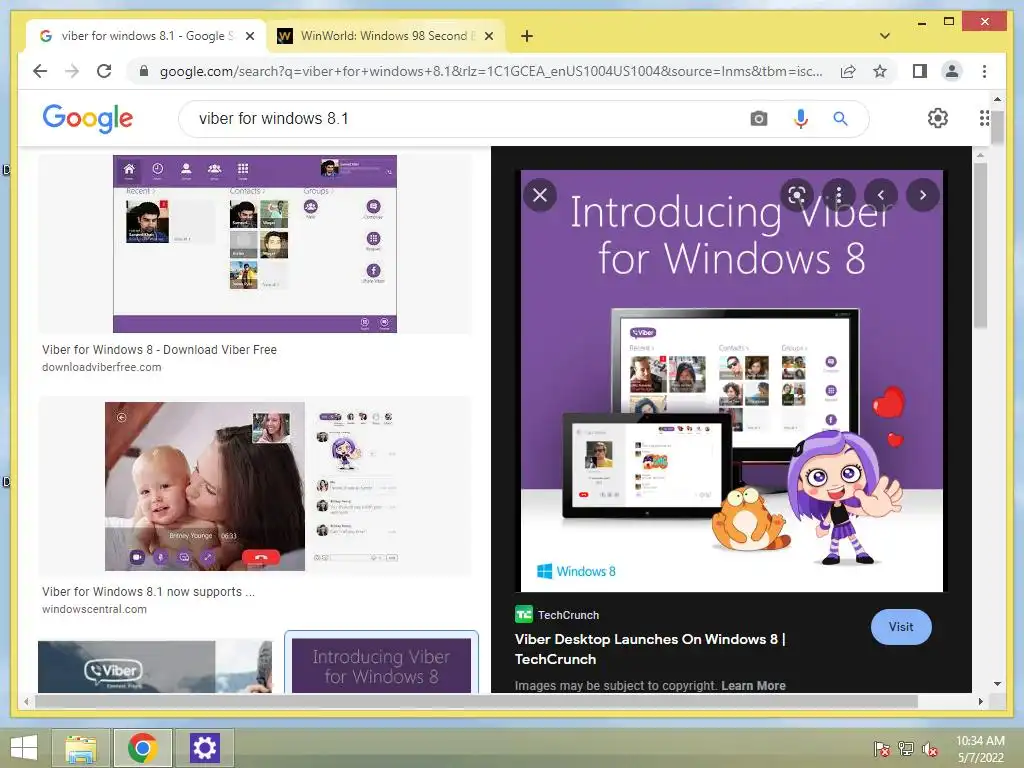Click windowscentral.com source text
This screenshot has width=1024, height=768.
94,609
